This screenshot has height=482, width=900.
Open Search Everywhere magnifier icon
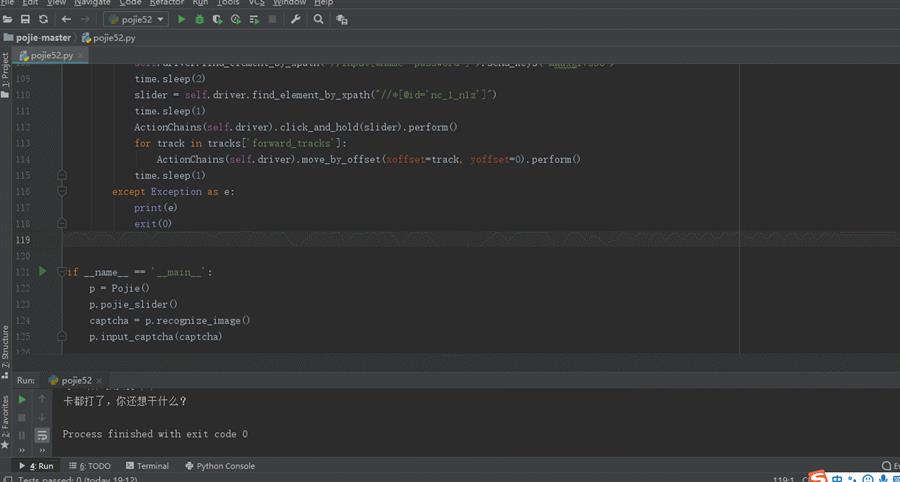[x=318, y=20]
